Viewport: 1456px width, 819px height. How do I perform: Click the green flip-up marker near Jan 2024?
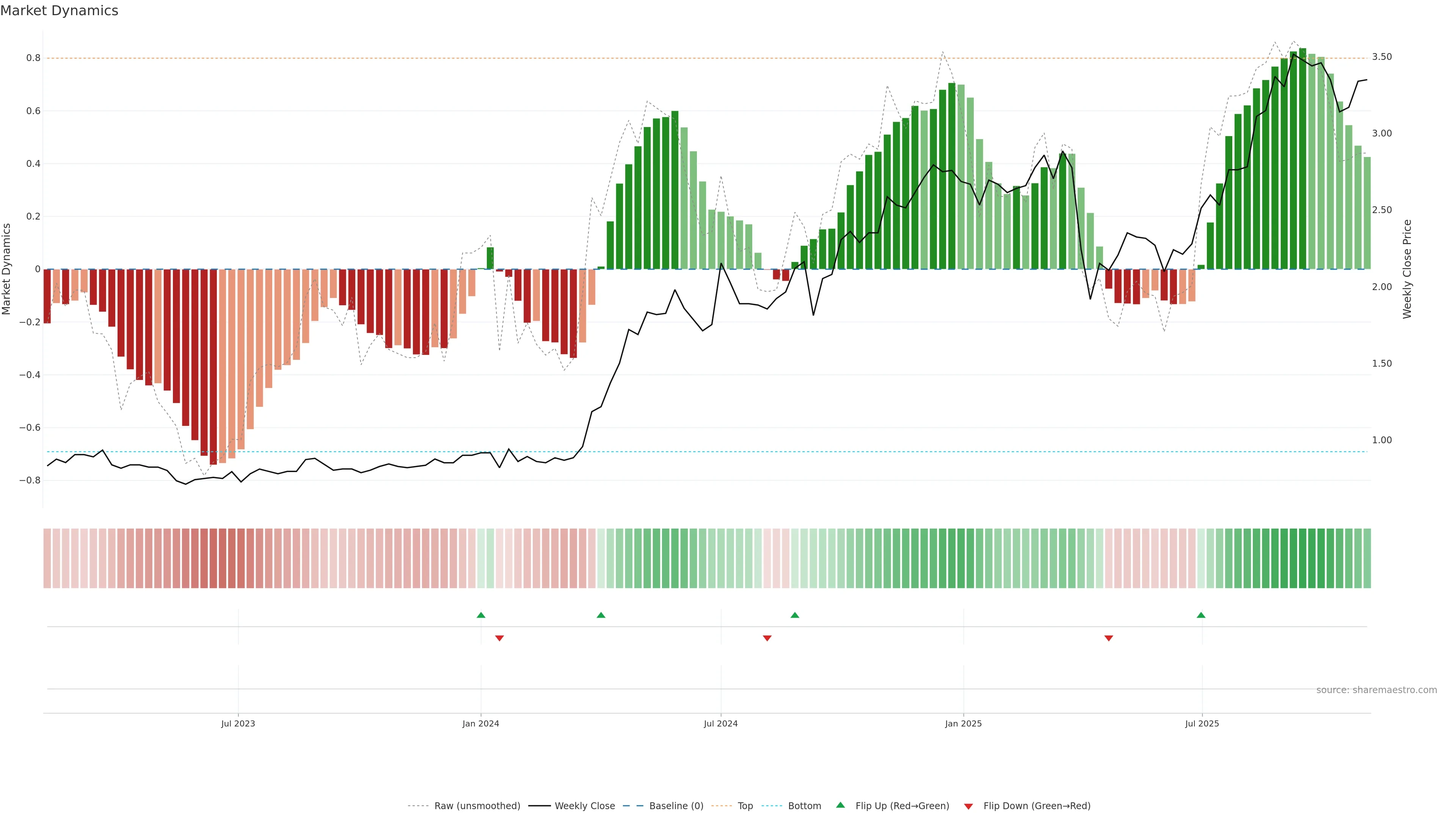click(481, 615)
